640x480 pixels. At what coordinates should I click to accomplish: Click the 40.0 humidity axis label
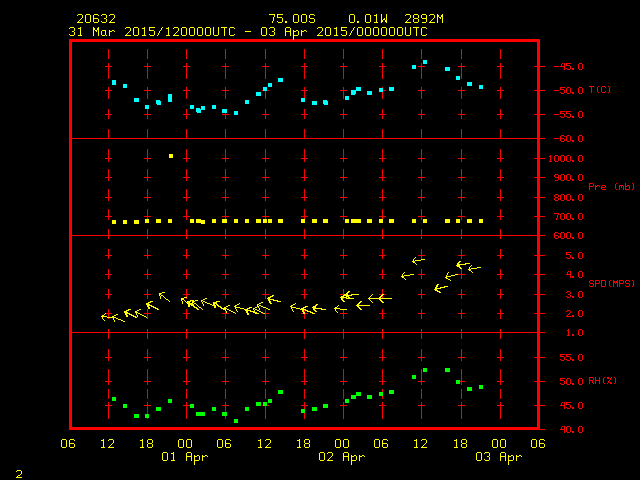pyautogui.click(x=571, y=429)
